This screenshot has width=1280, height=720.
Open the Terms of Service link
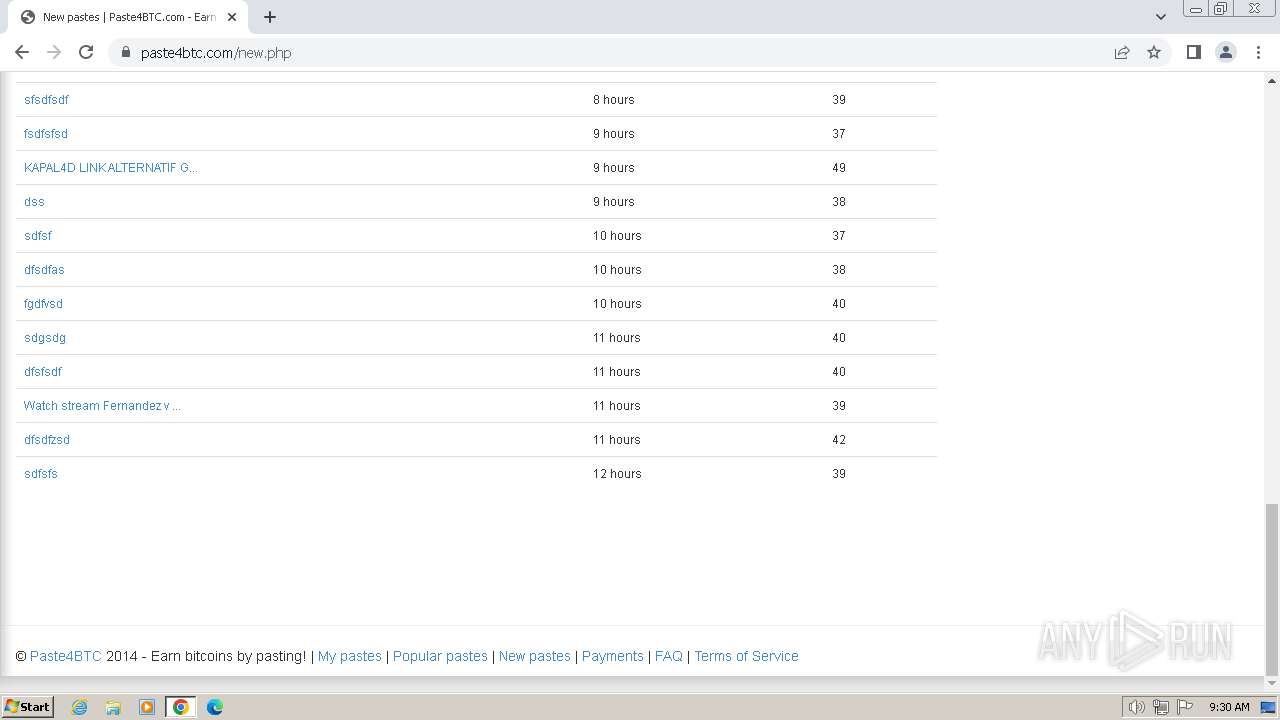click(x=746, y=656)
